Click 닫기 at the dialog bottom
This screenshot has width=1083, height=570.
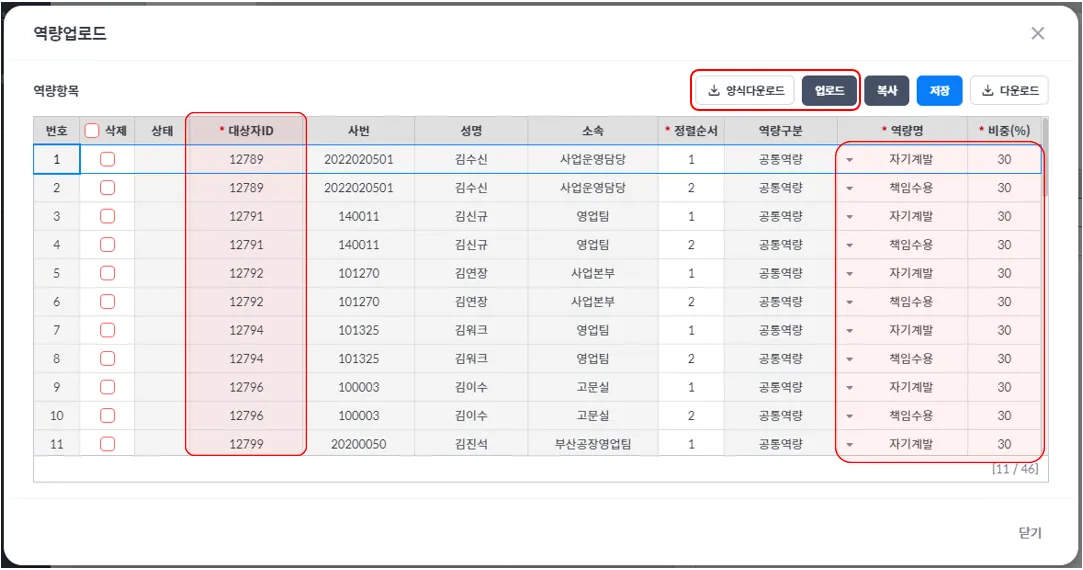click(1030, 533)
